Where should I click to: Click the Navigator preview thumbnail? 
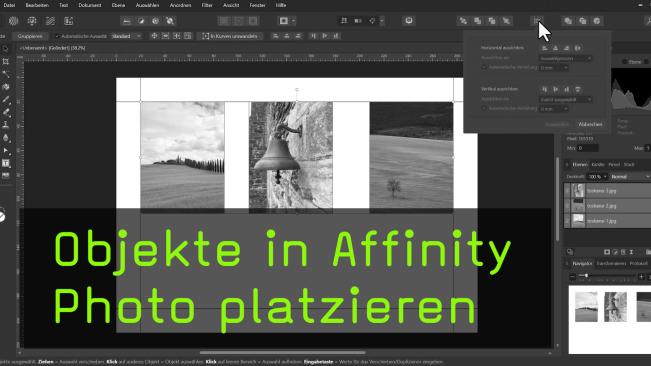tap(609, 320)
